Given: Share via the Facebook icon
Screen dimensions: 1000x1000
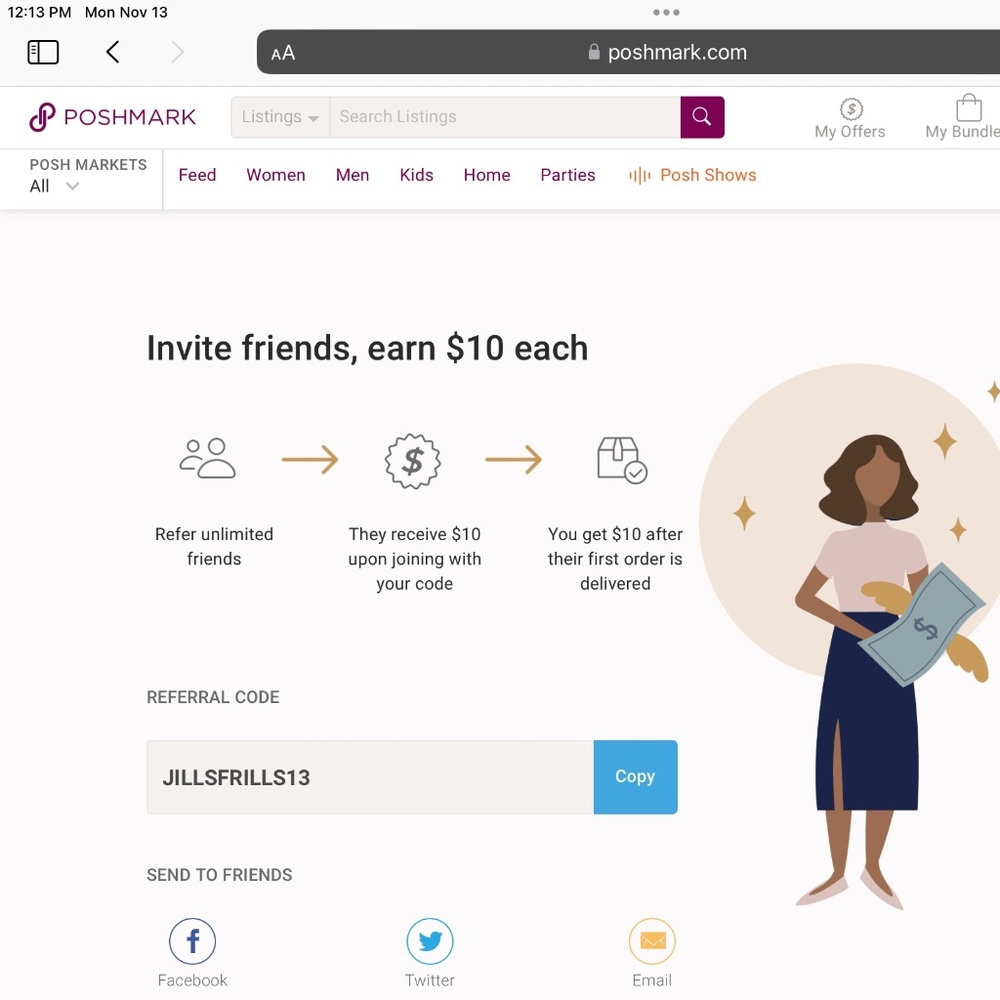Looking at the screenshot, I should tap(193, 942).
